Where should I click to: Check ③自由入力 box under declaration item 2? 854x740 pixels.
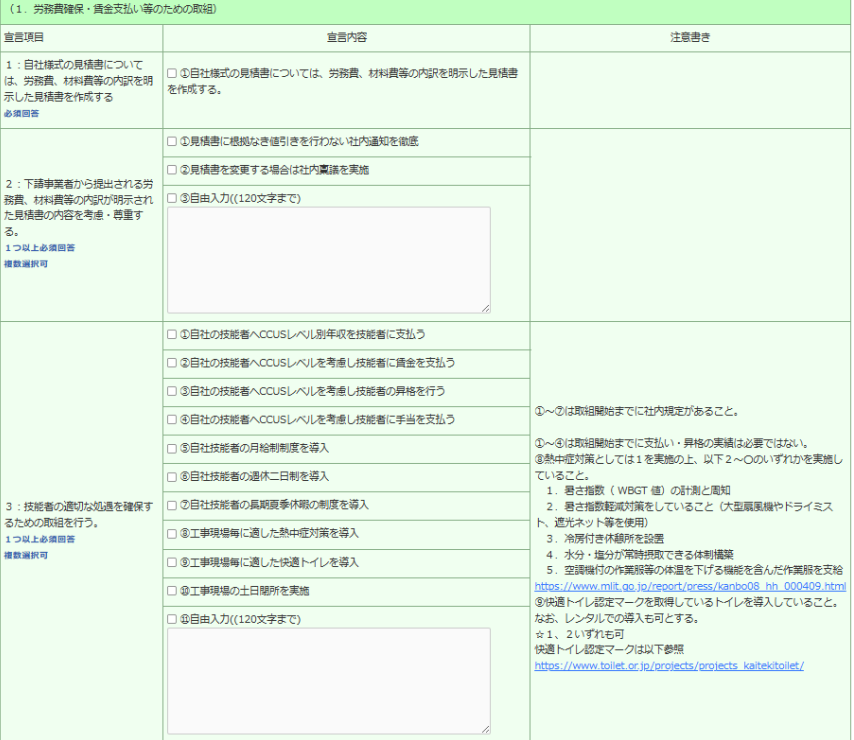point(173,198)
